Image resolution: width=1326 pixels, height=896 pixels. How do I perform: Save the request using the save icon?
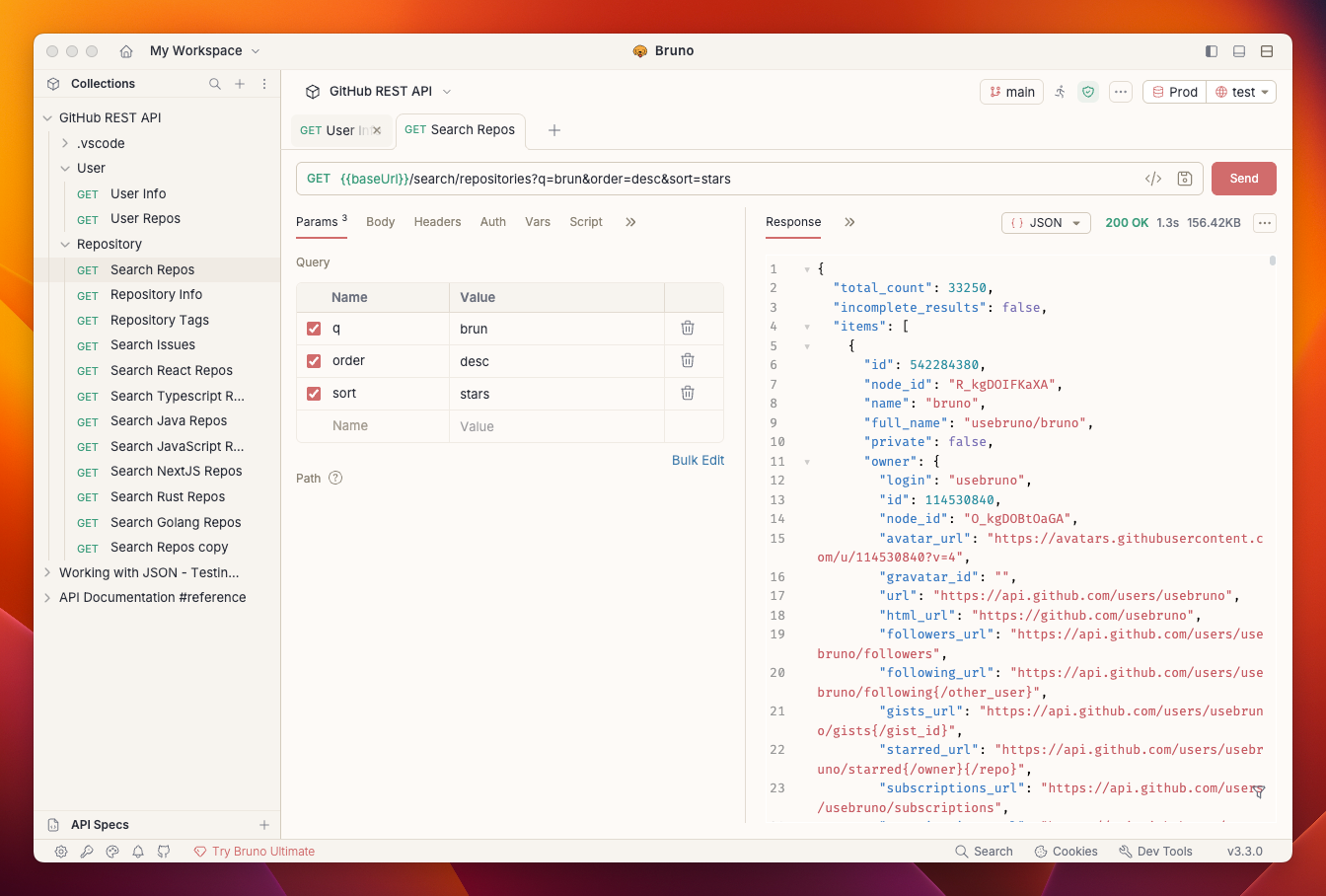click(x=1185, y=179)
